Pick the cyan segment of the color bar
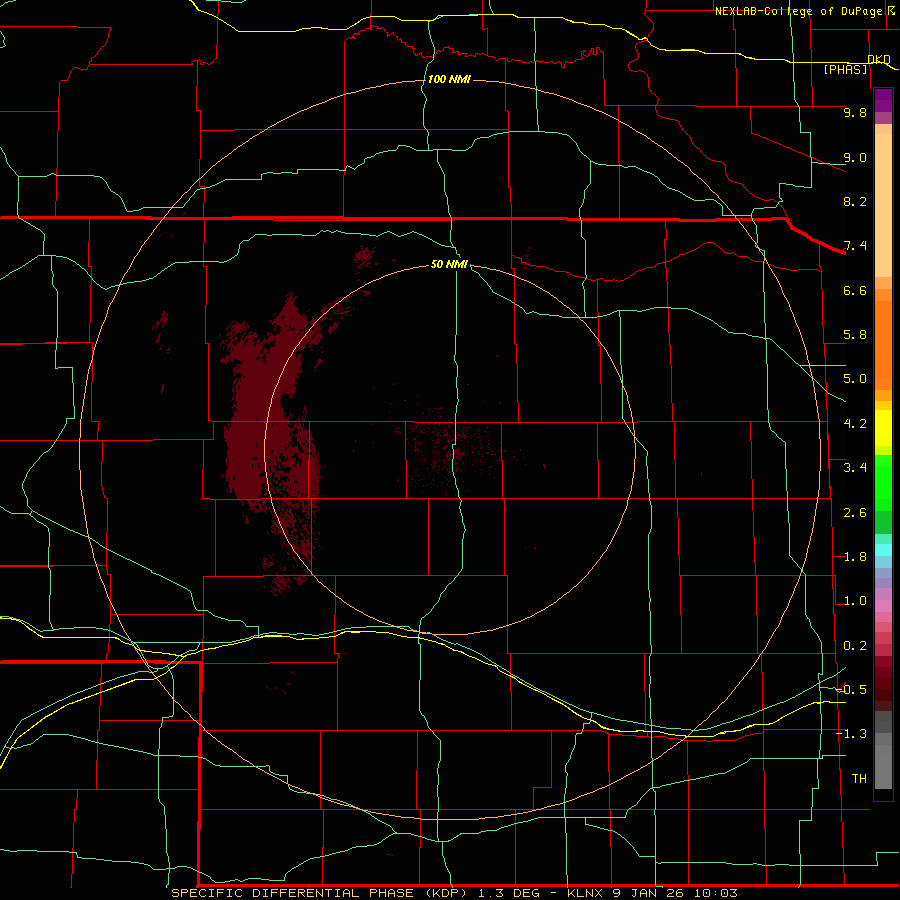This screenshot has height=900, width=900. coord(883,550)
